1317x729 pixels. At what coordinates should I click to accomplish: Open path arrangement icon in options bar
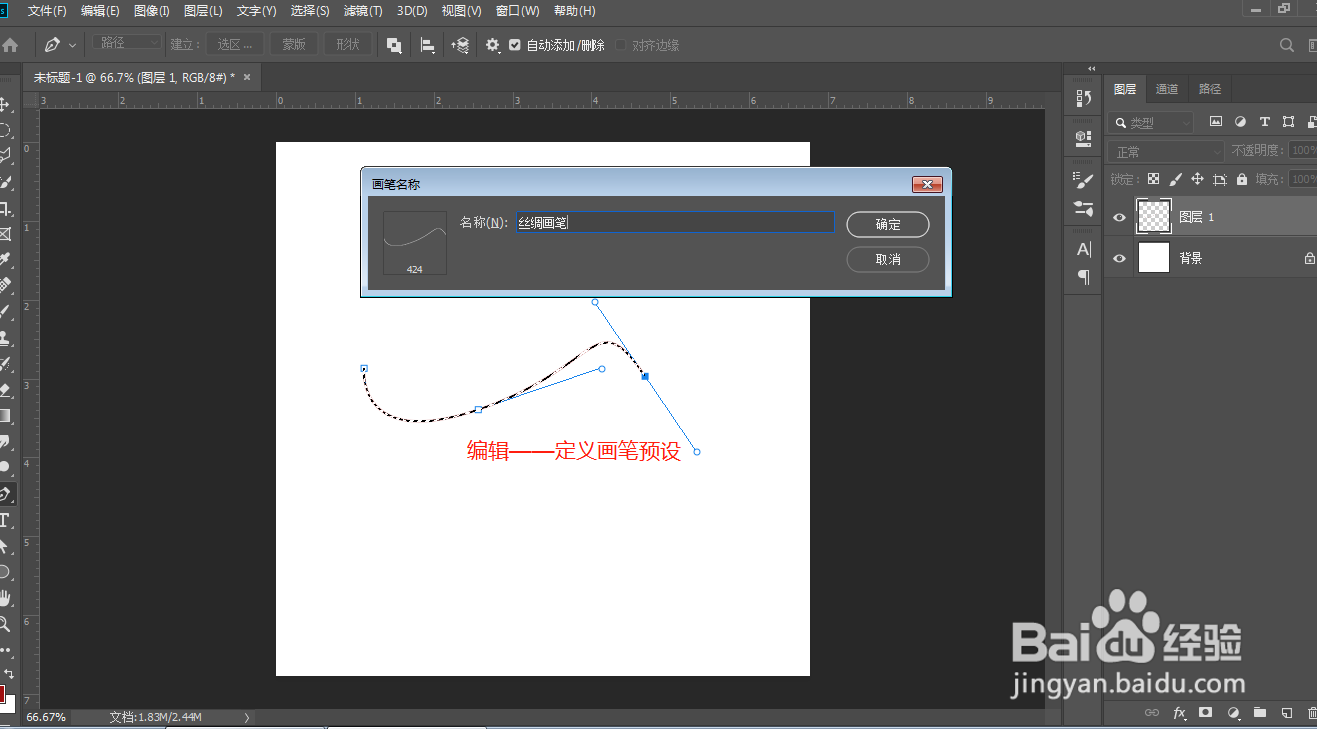460,45
